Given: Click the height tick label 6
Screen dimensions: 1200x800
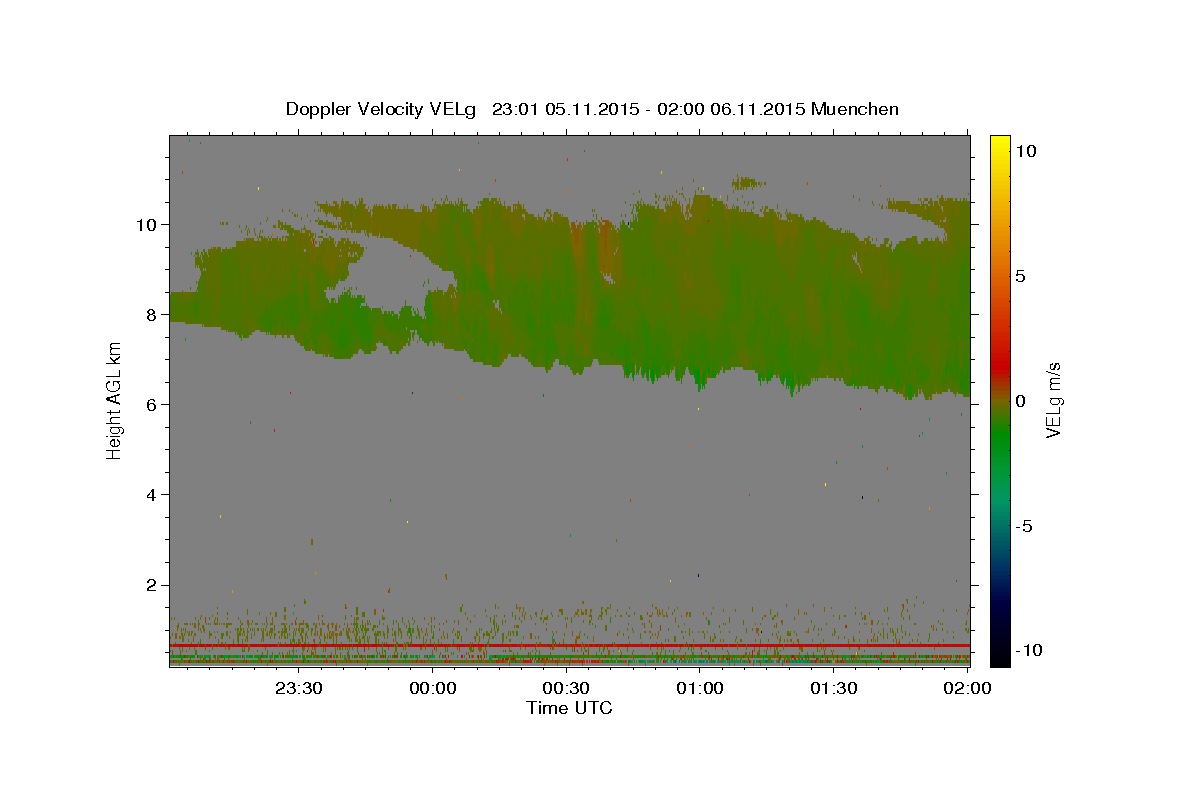Looking at the screenshot, I should click(150, 404).
